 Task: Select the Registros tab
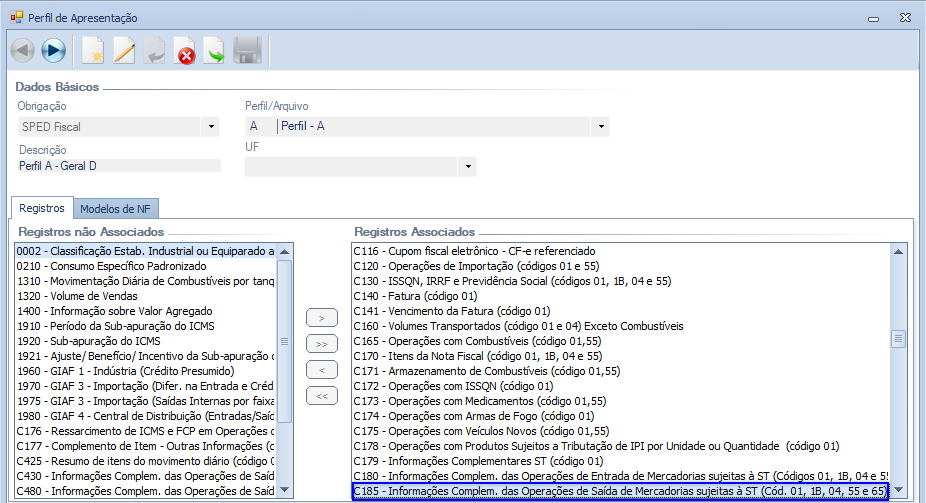(x=41, y=209)
